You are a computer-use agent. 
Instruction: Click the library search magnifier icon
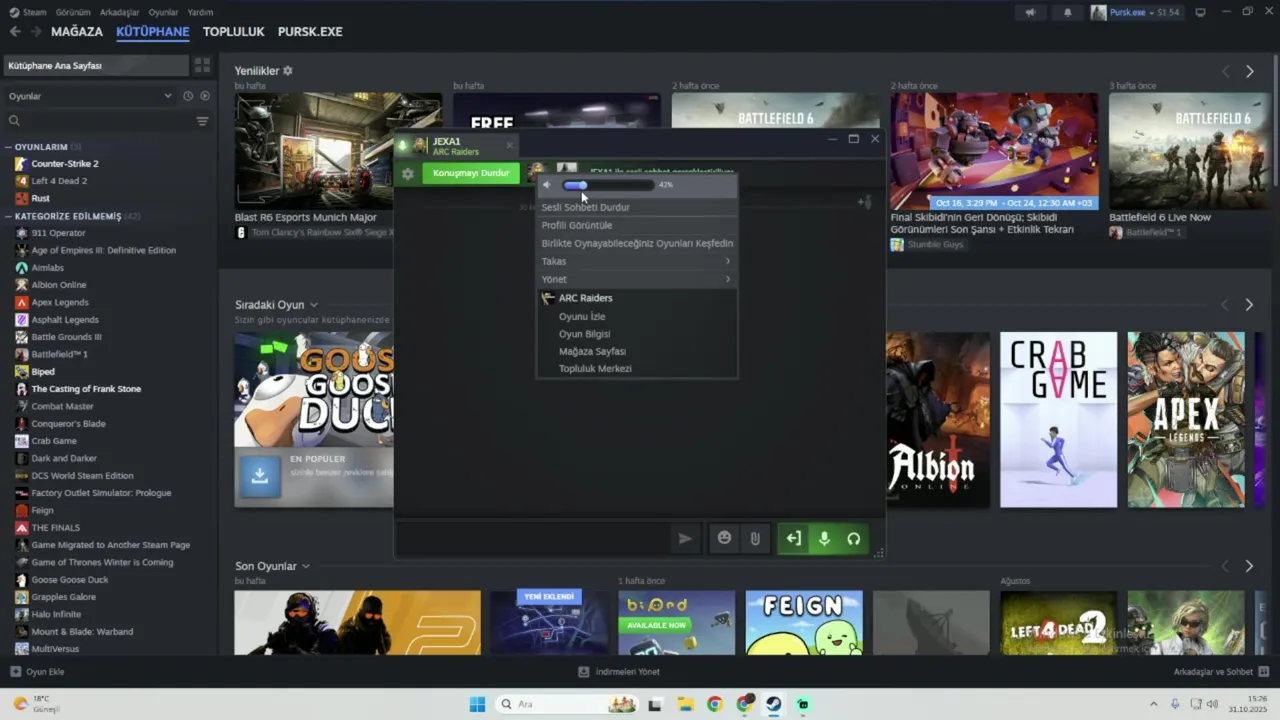pos(14,121)
